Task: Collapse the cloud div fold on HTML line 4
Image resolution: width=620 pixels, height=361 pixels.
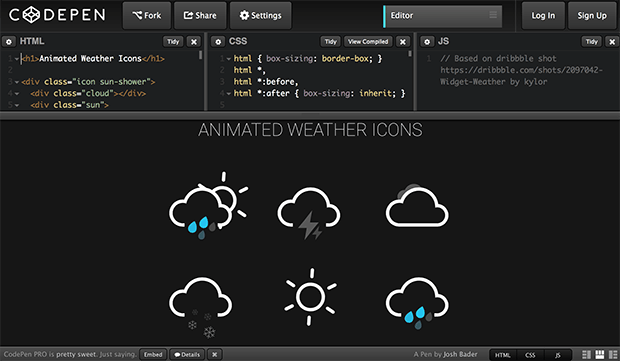Action: [17, 94]
